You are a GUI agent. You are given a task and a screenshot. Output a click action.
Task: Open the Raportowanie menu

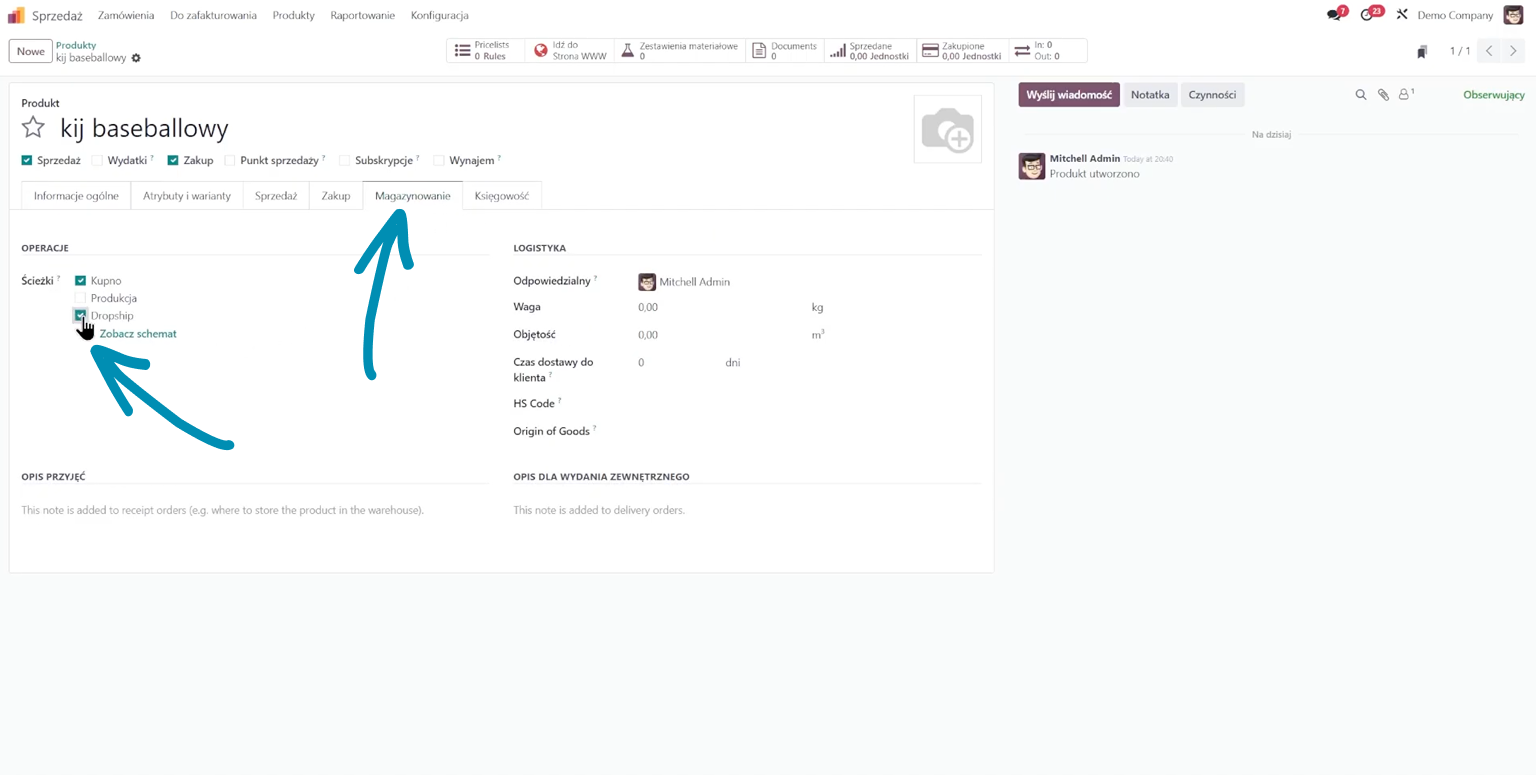(x=362, y=16)
